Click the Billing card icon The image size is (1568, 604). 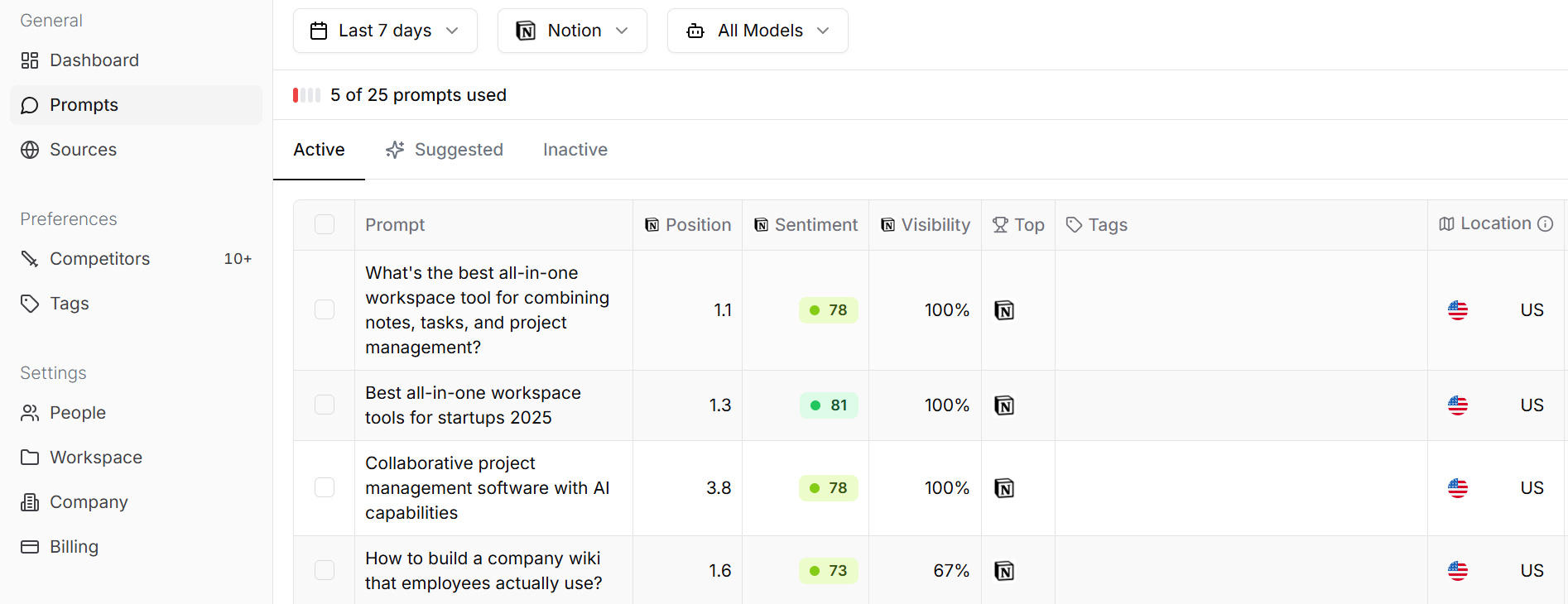click(x=30, y=547)
